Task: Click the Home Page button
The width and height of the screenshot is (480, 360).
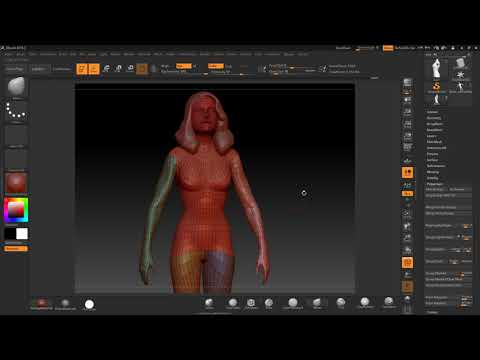Action: click(x=15, y=69)
